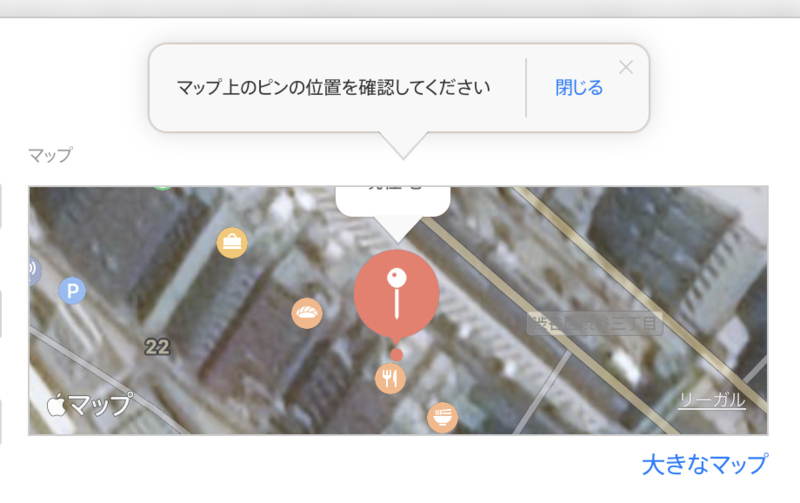Click the マップ section heading
This screenshot has height=503, width=800.
[x=50, y=155]
